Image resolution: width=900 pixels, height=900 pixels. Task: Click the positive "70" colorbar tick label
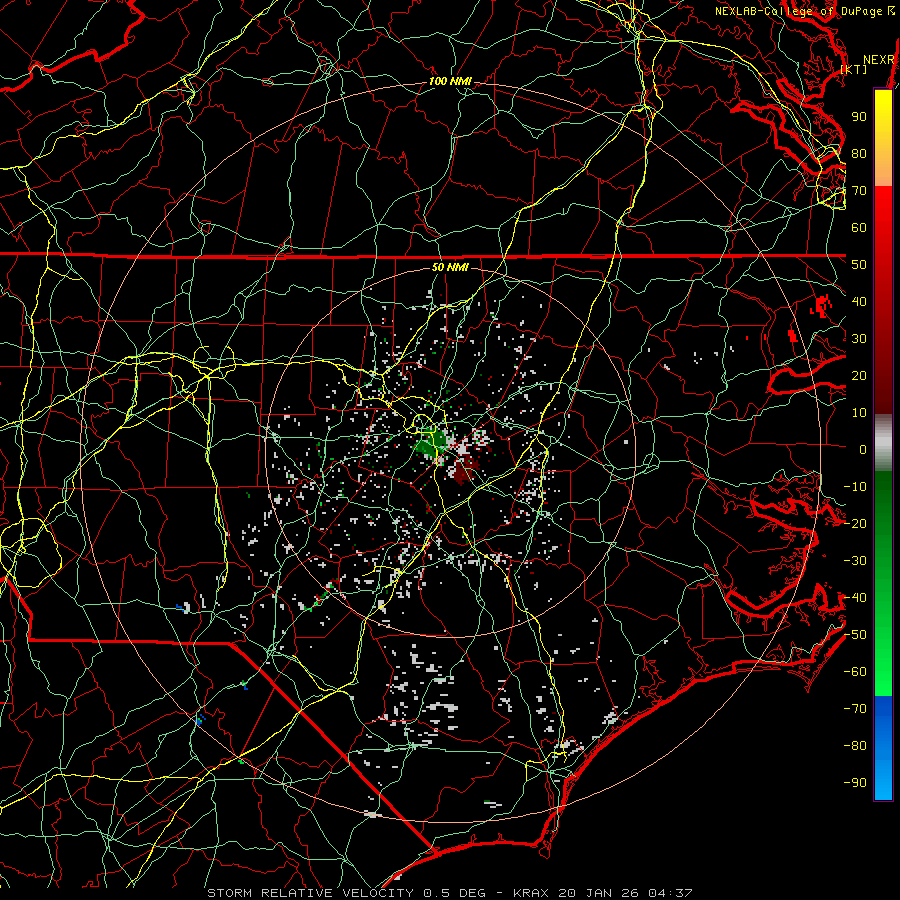859,191
